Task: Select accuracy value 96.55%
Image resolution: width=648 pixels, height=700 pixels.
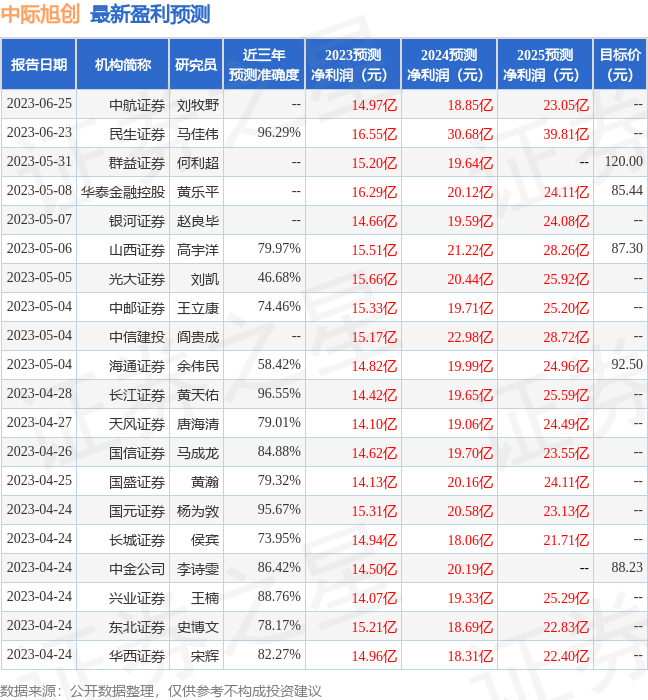Action: [x=279, y=393]
